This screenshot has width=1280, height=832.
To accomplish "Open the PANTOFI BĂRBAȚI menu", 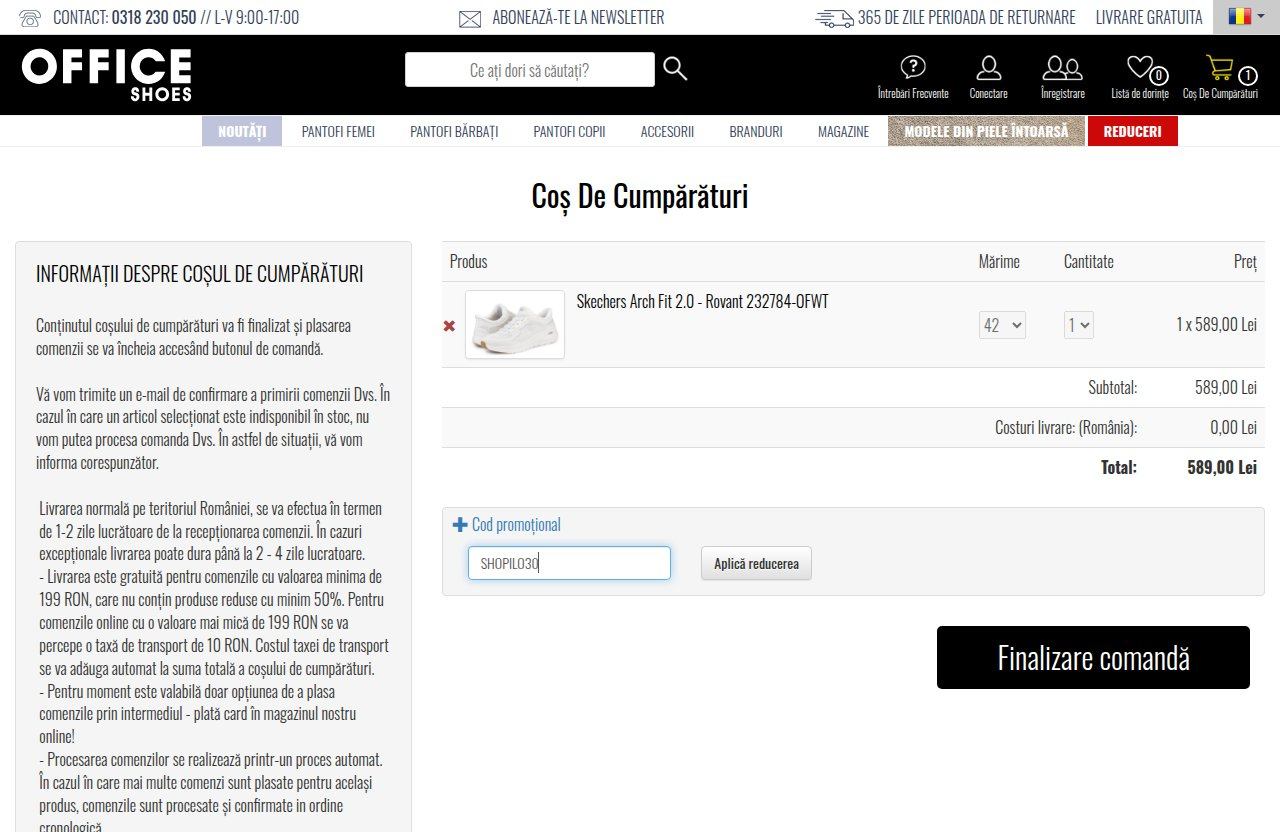I will click(x=454, y=131).
